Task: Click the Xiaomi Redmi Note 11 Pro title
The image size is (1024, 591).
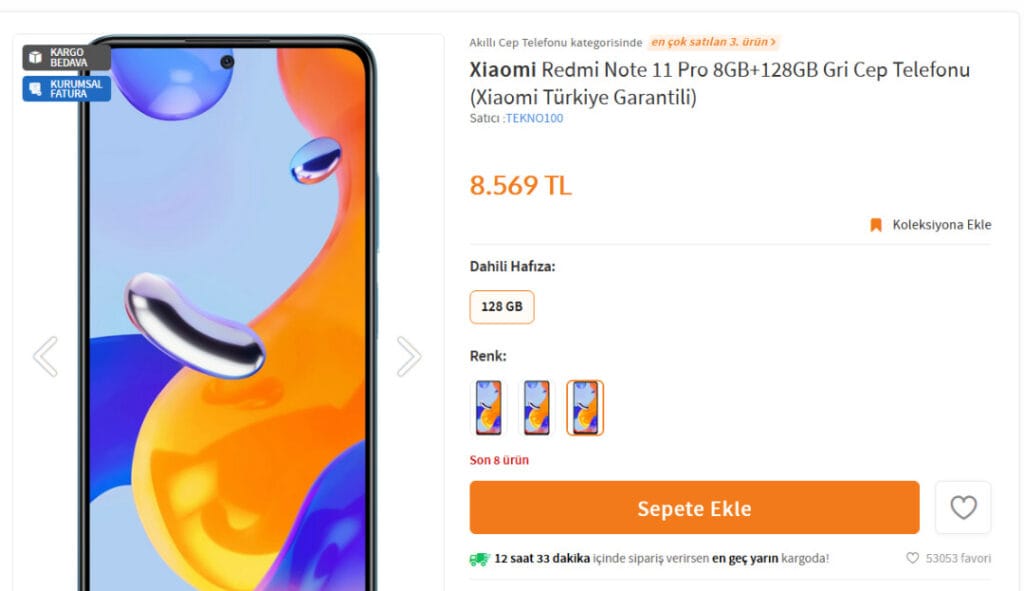Action: (x=720, y=83)
